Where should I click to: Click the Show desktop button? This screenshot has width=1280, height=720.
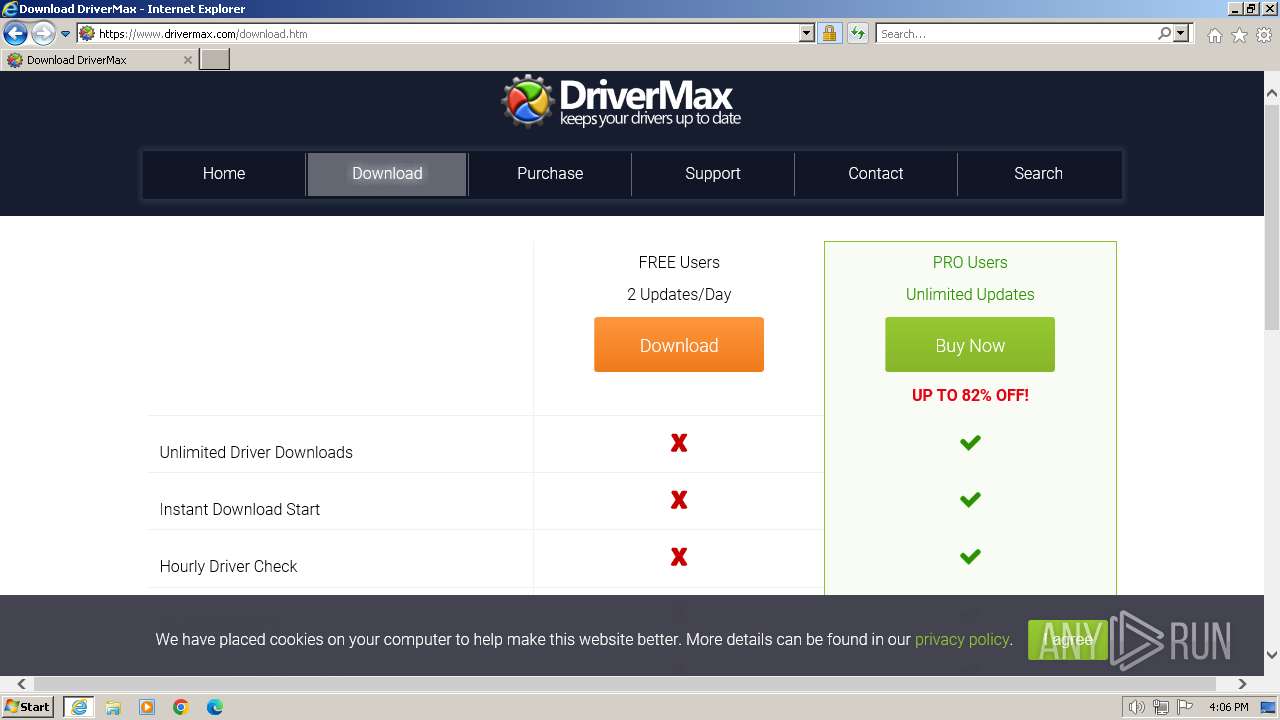pyautogui.click(x=1270, y=707)
